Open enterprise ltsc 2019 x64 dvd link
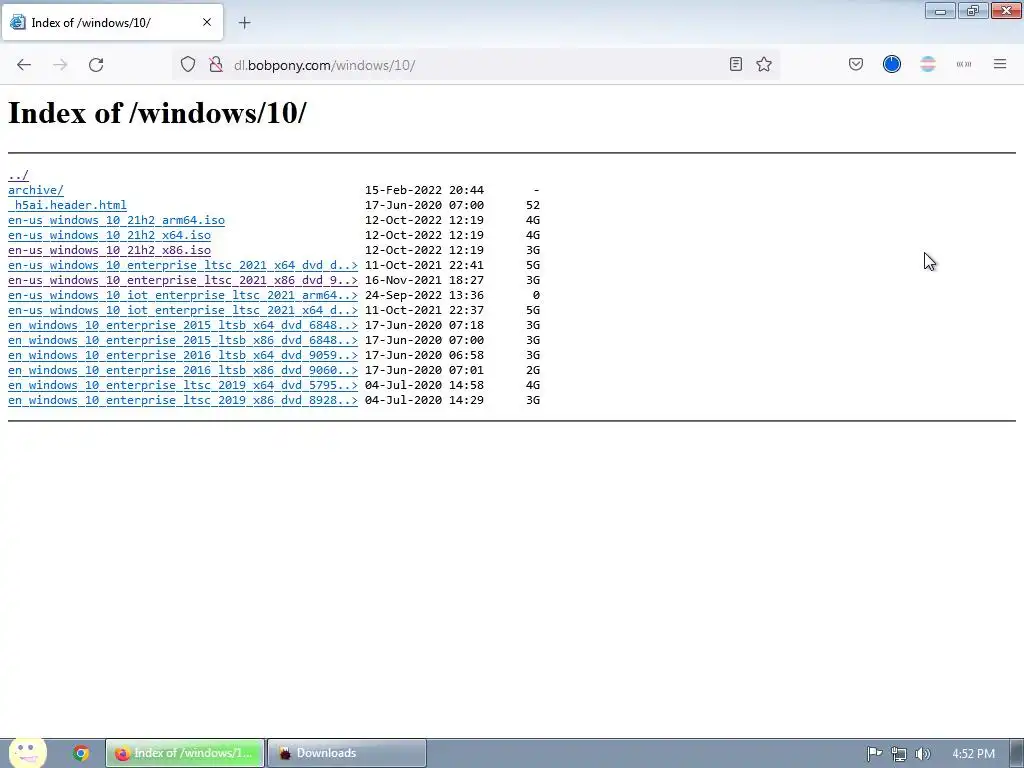Image resolution: width=1024 pixels, height=768 pixels. click(x=183, y=385)
